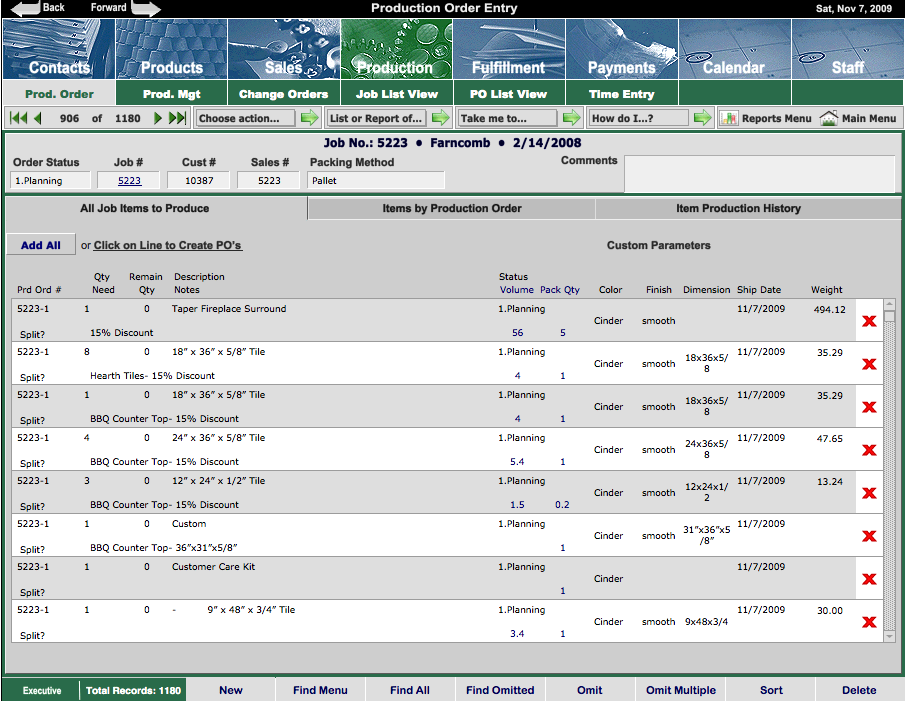907x701 pixels.
Task: Switch to Change Orders tab
Action: point(283,94)
